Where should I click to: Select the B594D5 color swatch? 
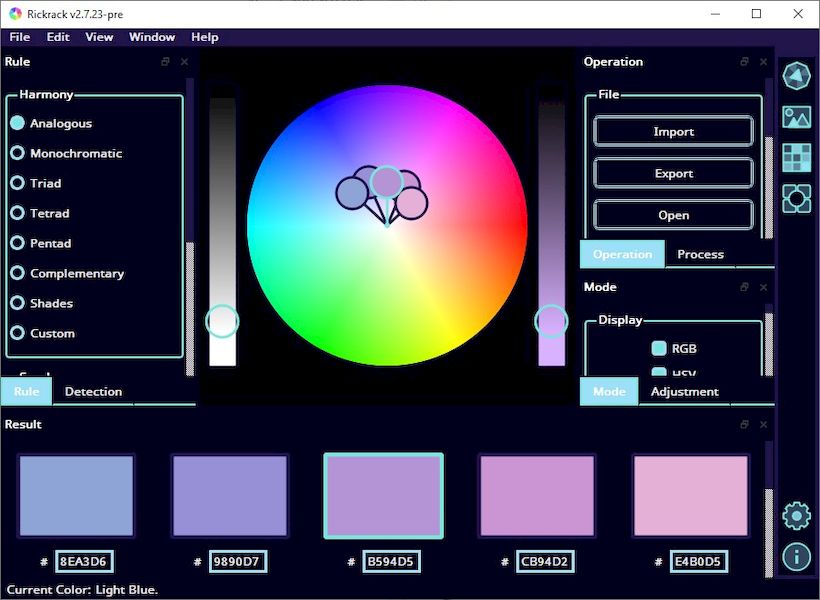(x=383, y=495)
